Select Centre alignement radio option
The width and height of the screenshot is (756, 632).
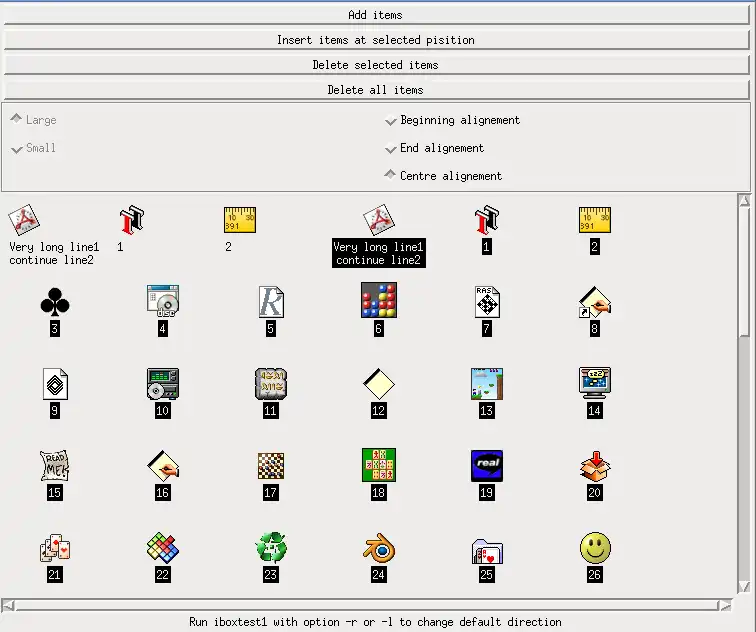point(443,176)
